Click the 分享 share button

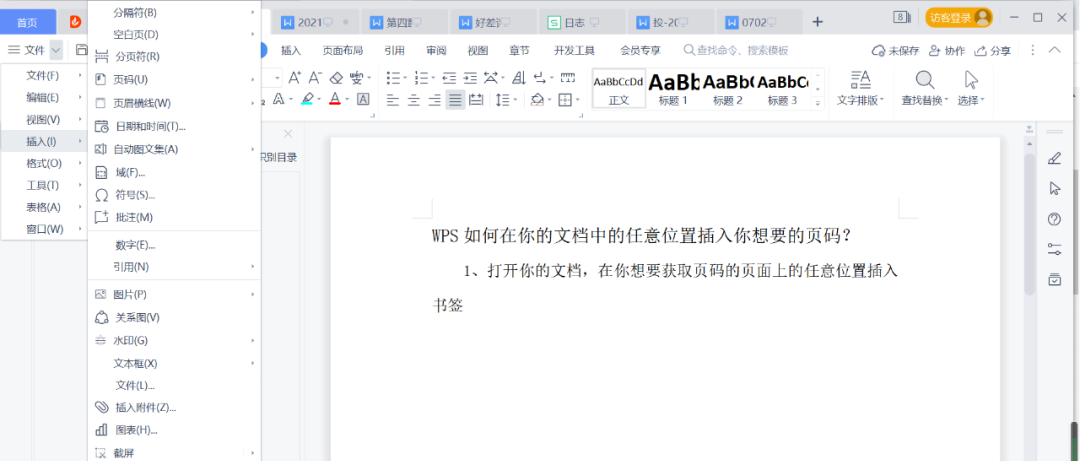[x=993, y=50]
